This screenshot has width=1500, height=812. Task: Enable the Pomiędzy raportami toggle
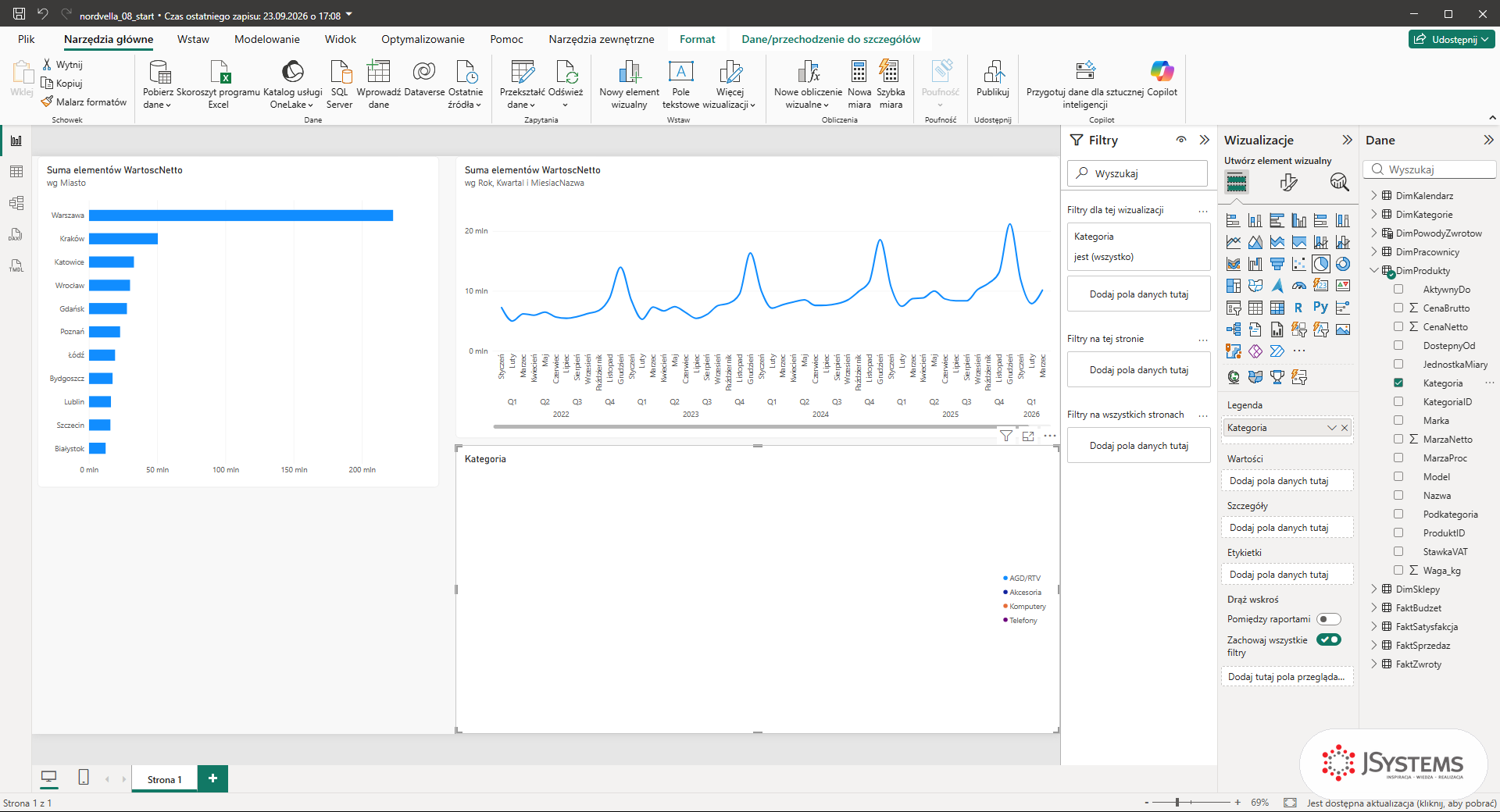(1328, 619)
